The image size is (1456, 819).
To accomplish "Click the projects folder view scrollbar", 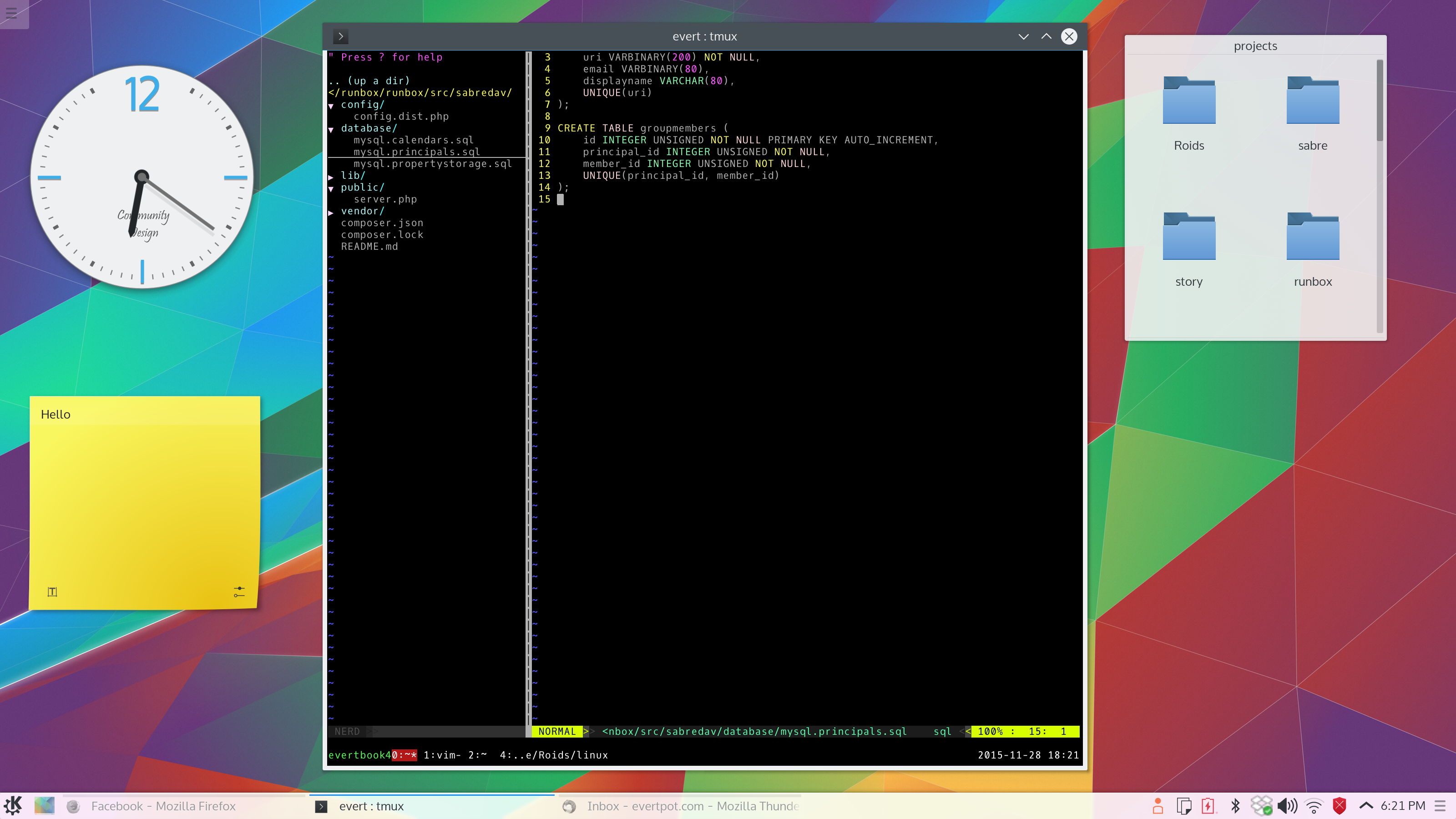I will pos(1380,100).
